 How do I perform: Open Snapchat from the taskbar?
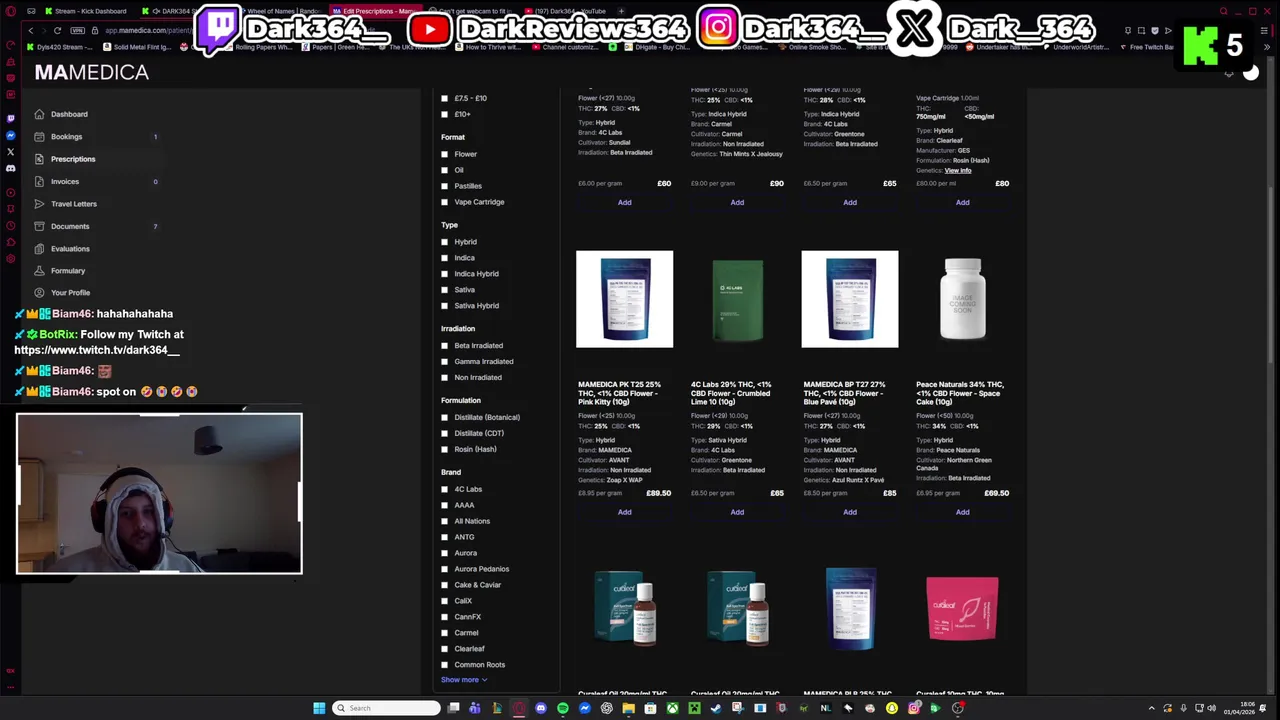(891, 708)
